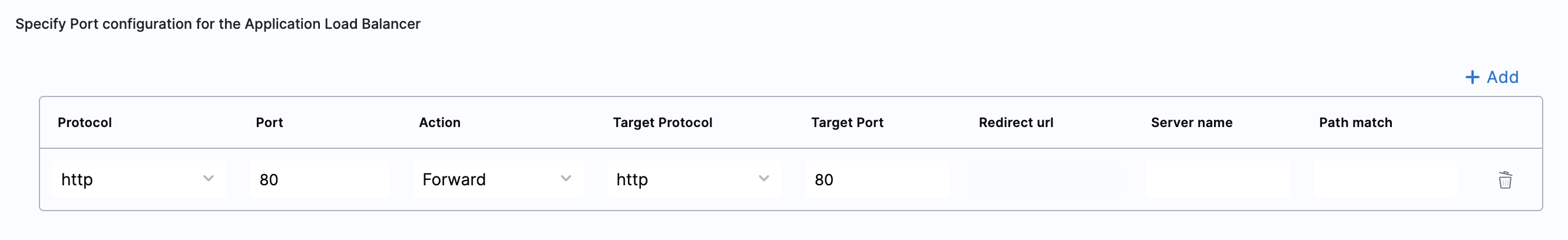Expand the Action dropdown set to Forward
The width and height of the screenshot is (1568, 240).
[497, 179]
